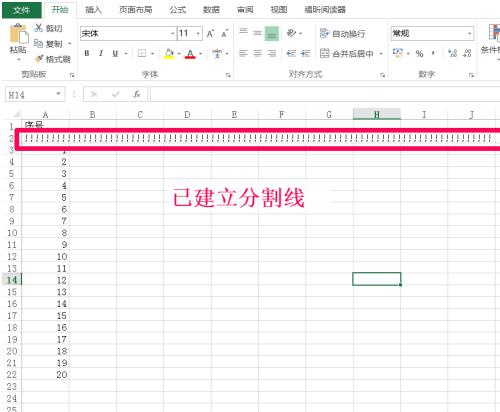Open clipboard (剪贴板) dialog launcher
This screenshot has width=500, height=412.
tap(72, 75)
